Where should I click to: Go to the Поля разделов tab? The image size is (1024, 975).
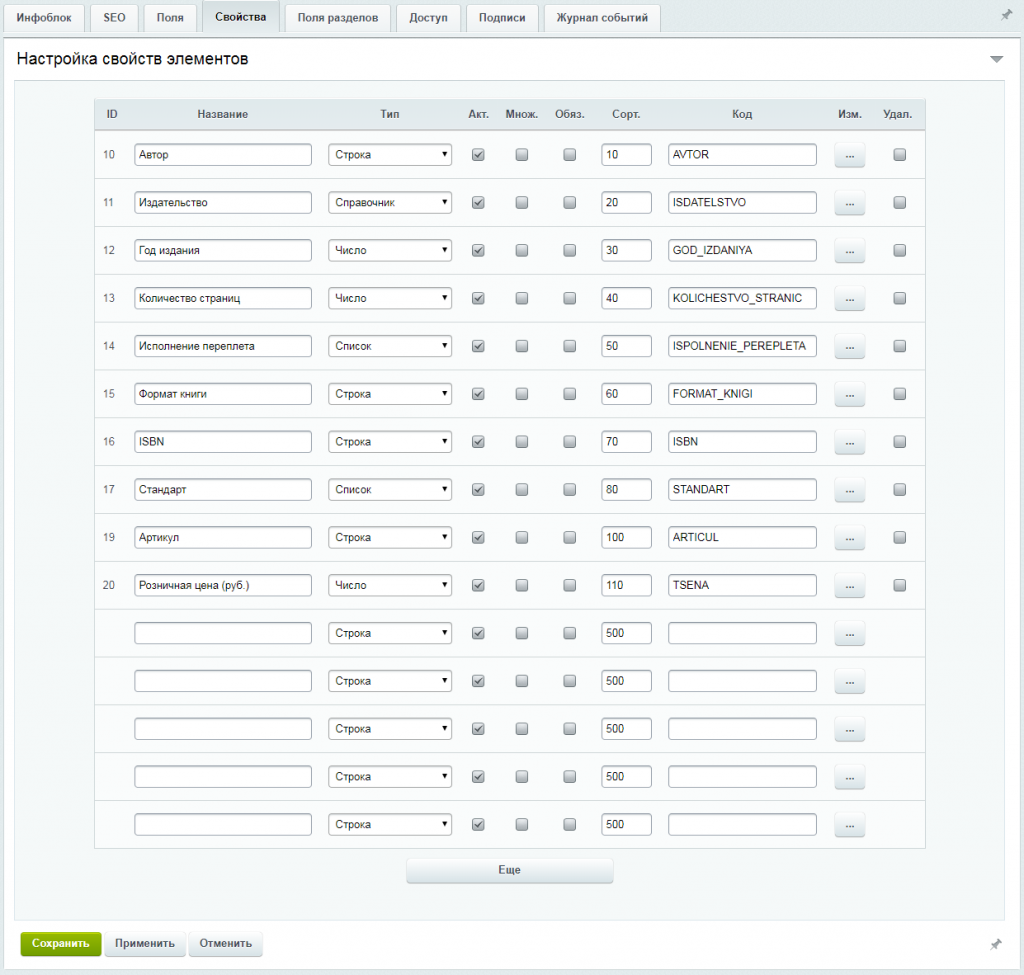click(338, 18)
